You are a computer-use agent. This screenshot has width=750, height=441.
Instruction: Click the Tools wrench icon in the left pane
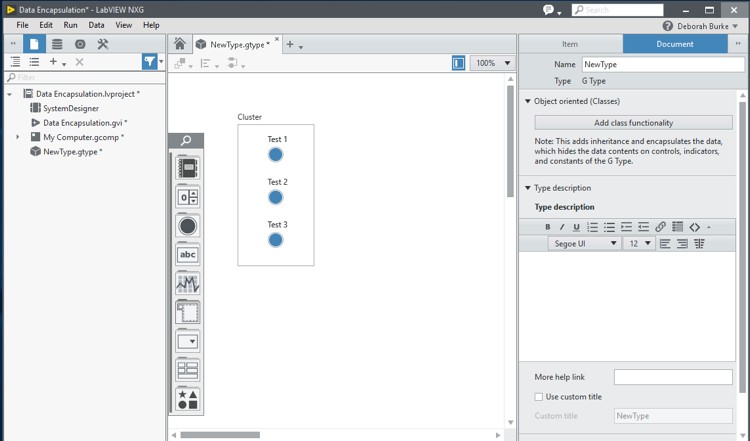click(x=103, y=44)
